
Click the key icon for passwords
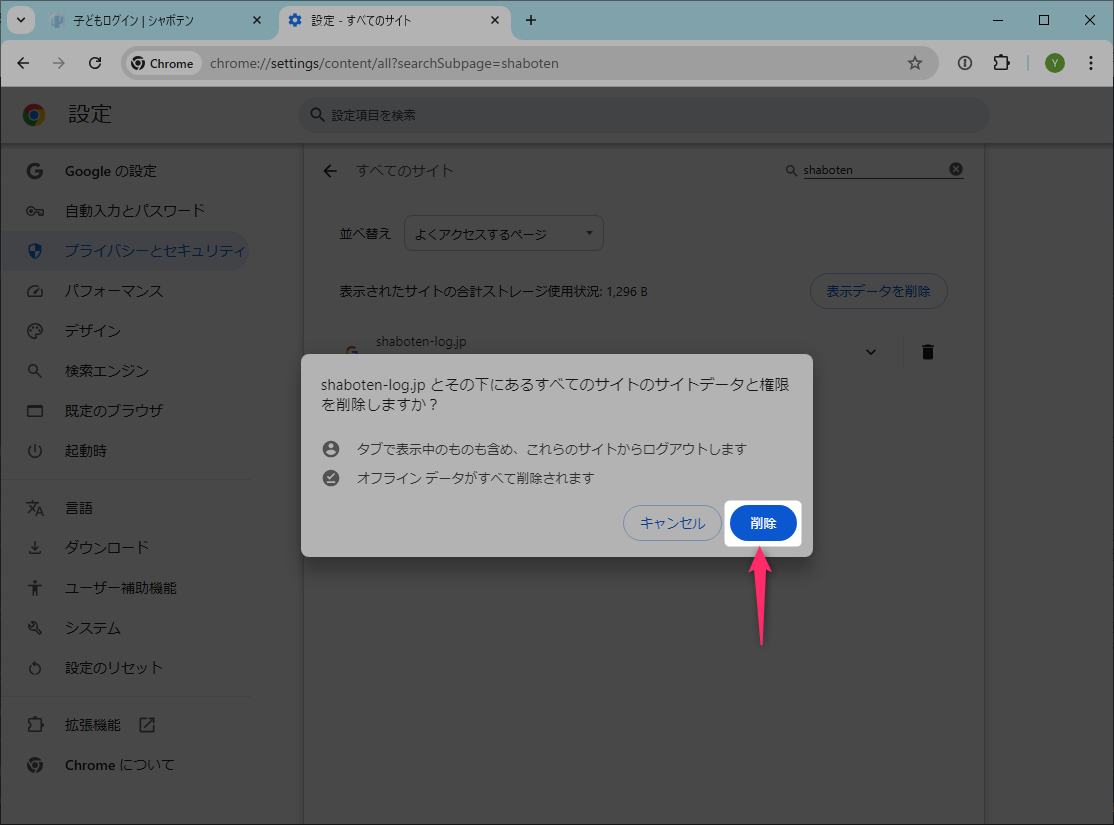tap(35, 211)
